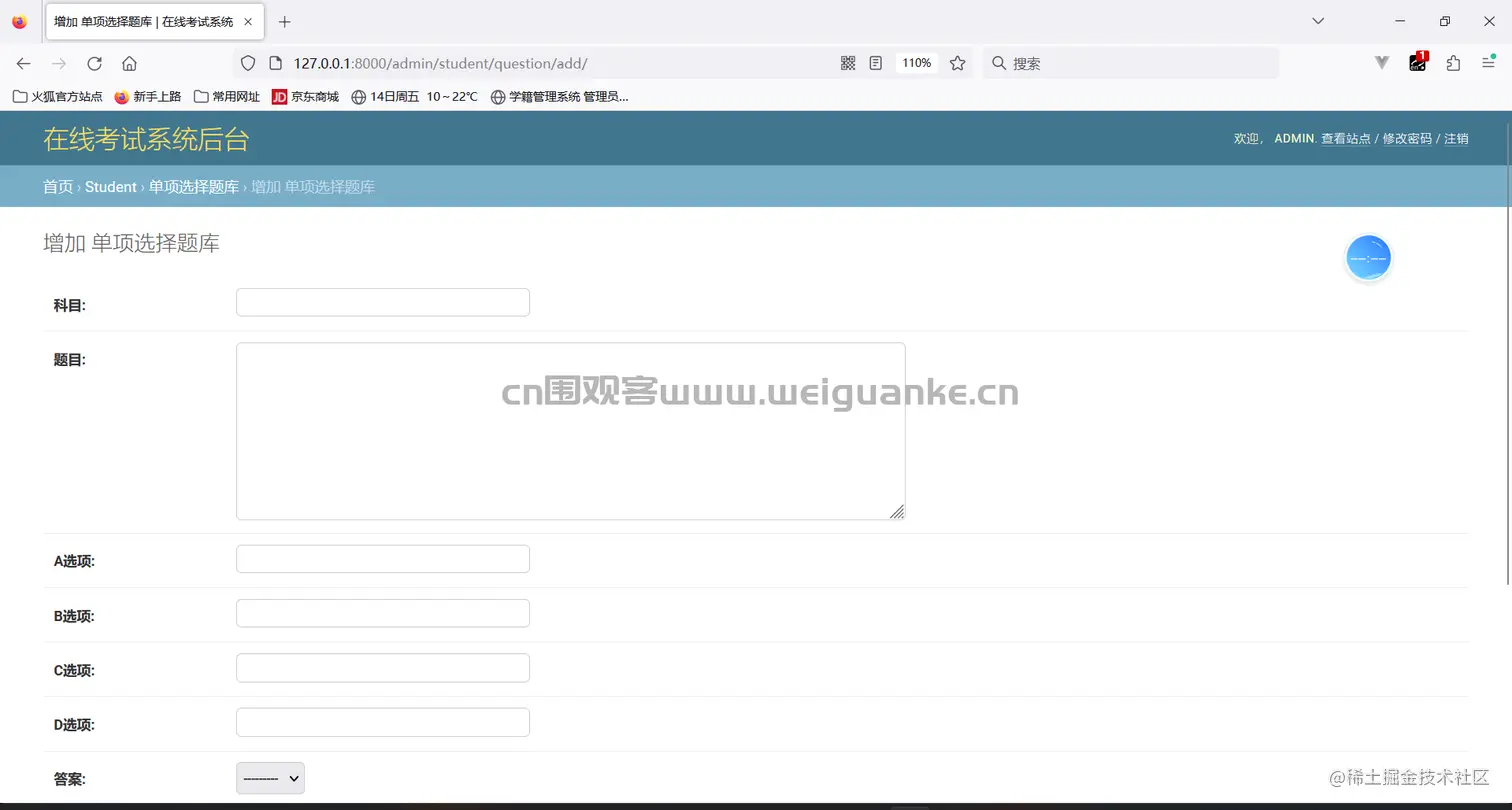Open the extension icon with red badge
Viewport: 1512px width, 810px height.
pos(1418,62)
